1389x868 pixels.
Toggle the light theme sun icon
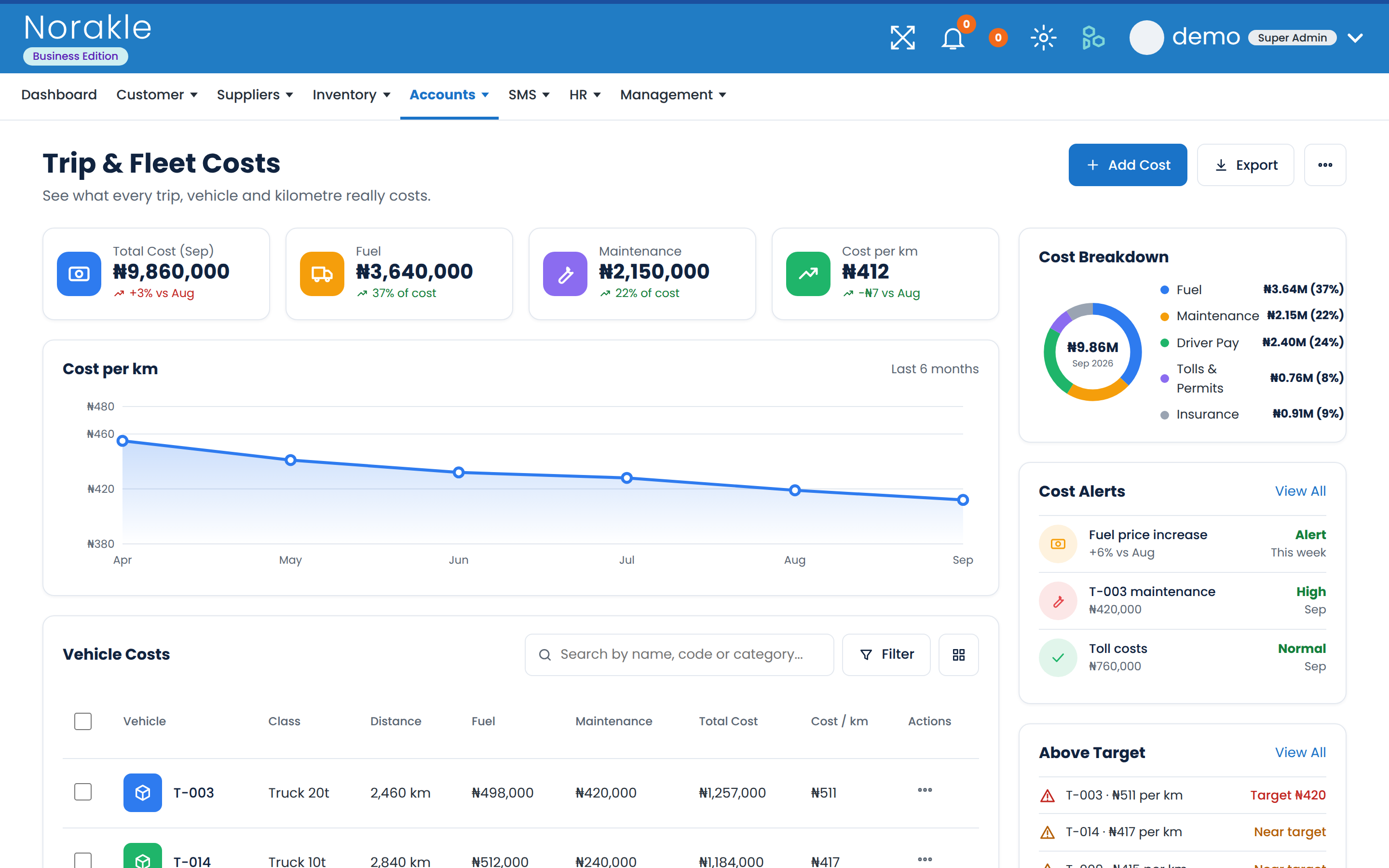(1043, 38)
